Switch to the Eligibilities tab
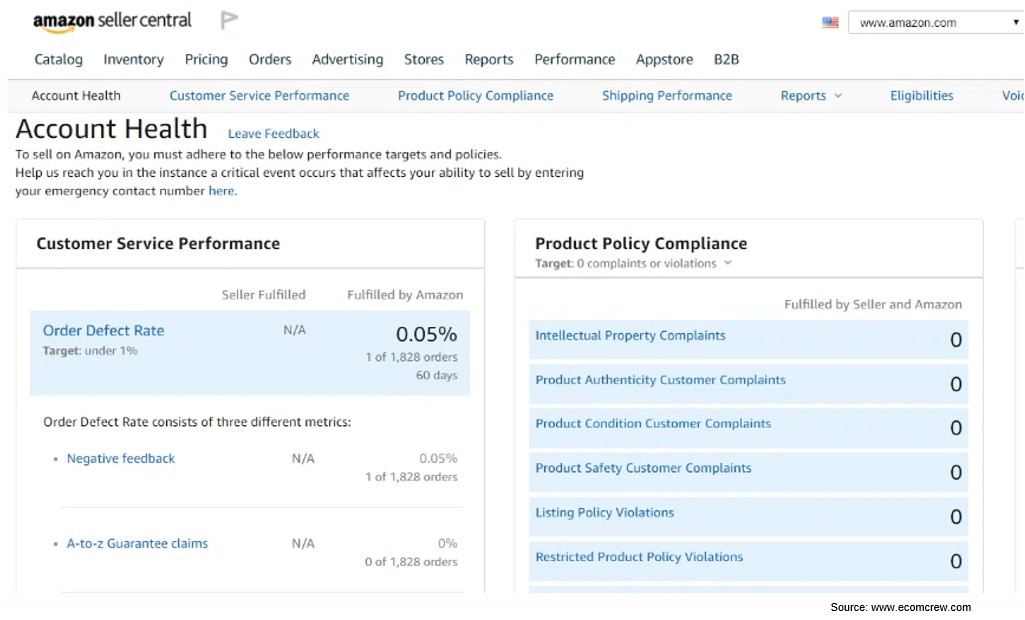This screenshot has width=1025, height=620. pyautogui.click(x=922, y=95)
